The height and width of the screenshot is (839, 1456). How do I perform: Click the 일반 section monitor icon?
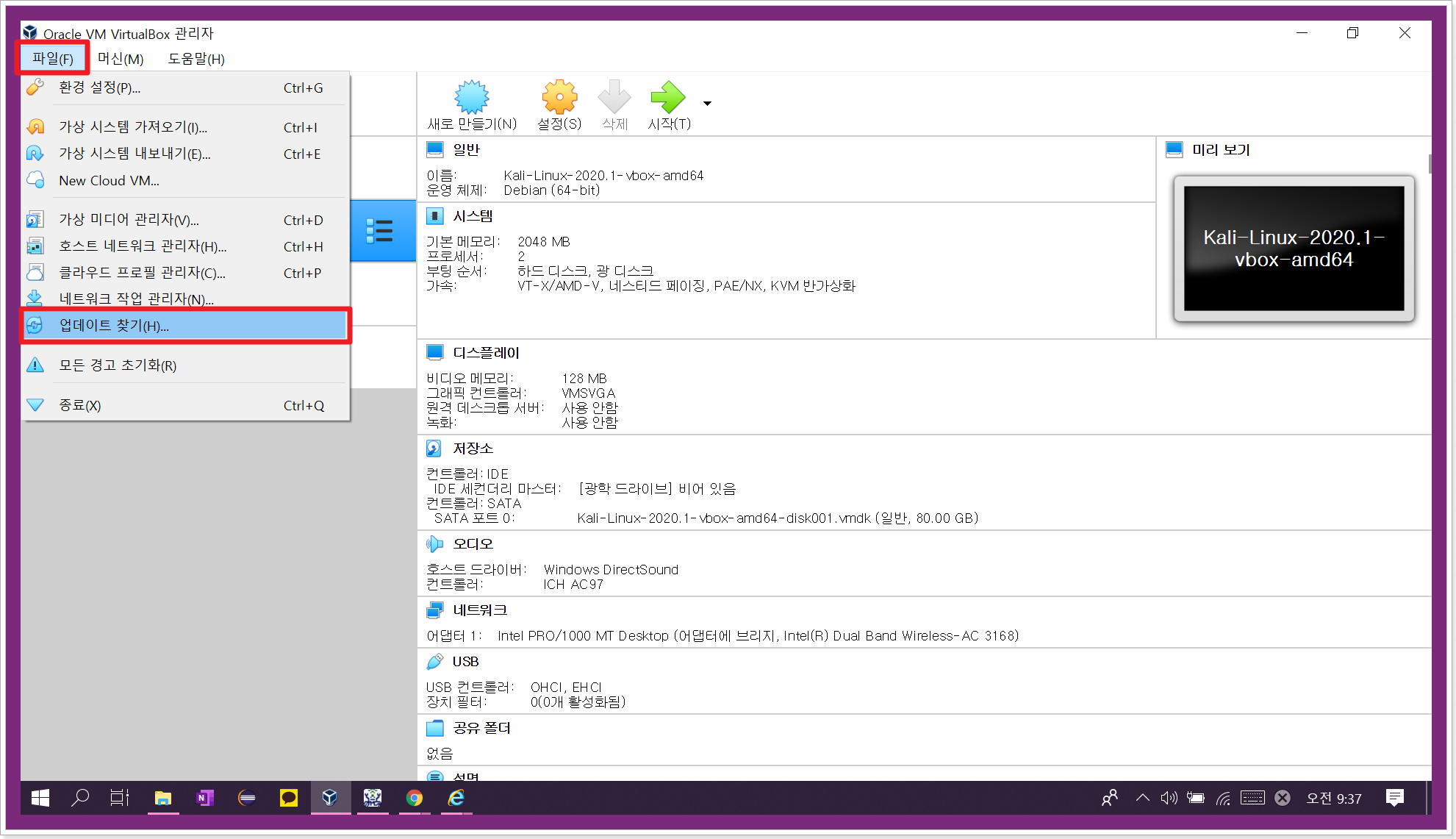(x=435, y=149)
